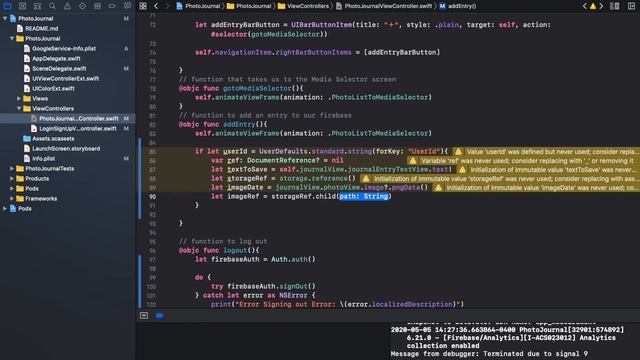Open the Project navigator tab

[x=7, y=6]
